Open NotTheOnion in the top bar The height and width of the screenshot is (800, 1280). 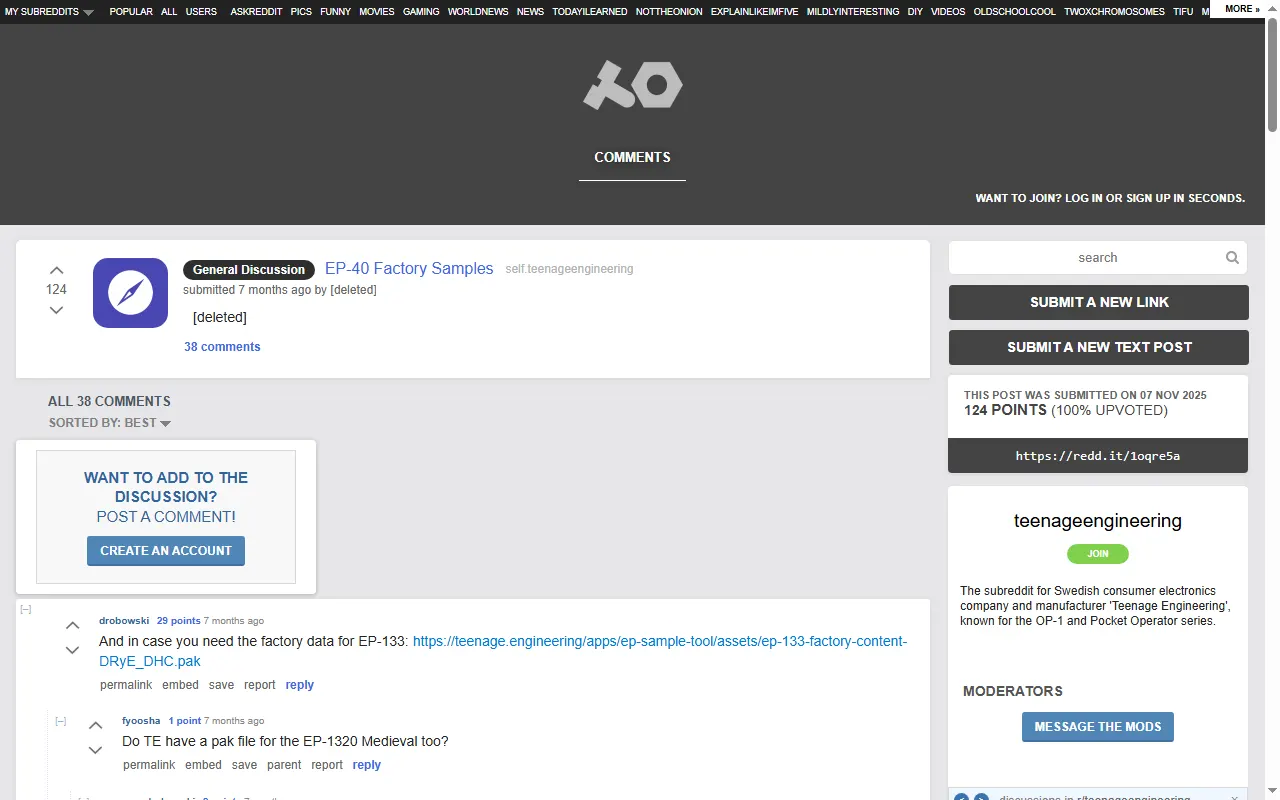[x=669, y=12]
